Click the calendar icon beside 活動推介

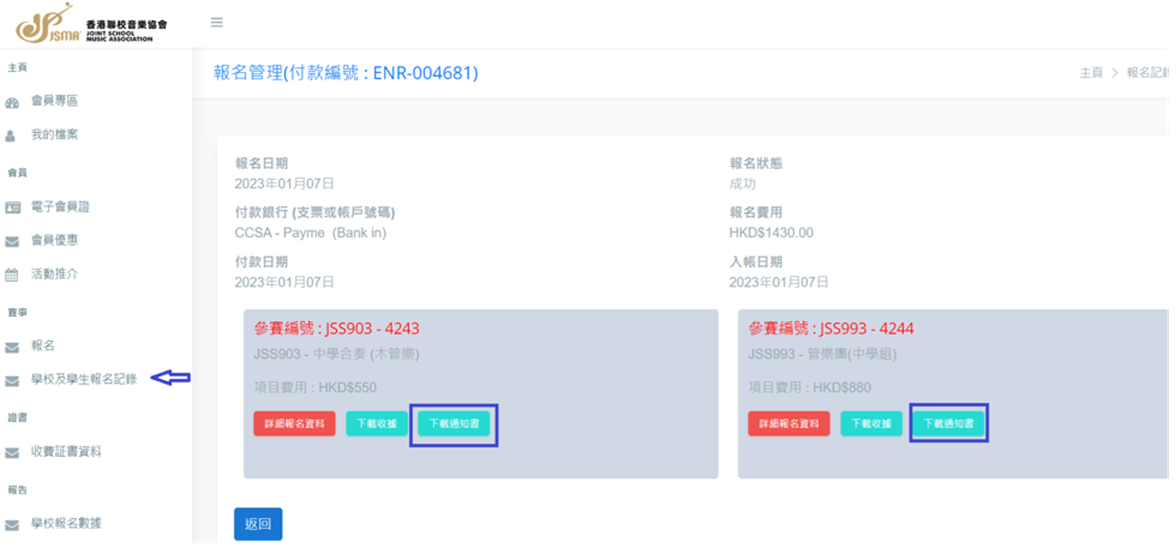pos(11,275)
